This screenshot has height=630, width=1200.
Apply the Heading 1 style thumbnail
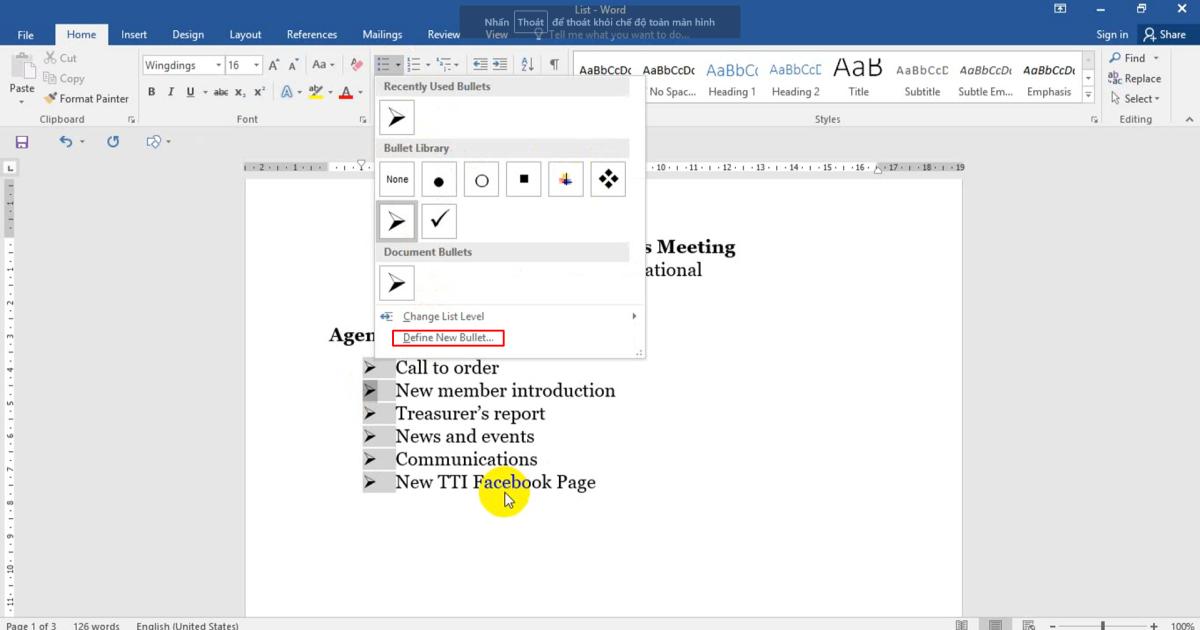[x=732, y=79]
